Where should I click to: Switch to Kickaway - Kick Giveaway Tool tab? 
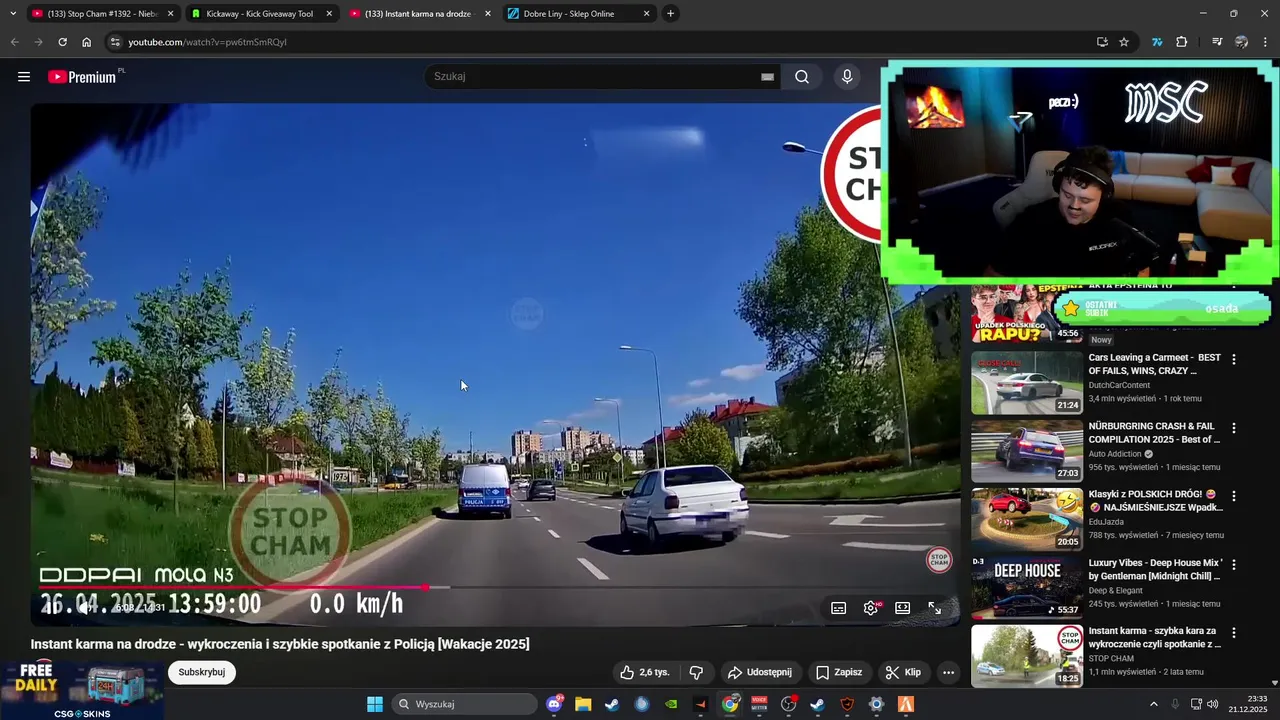coord(260,14)
